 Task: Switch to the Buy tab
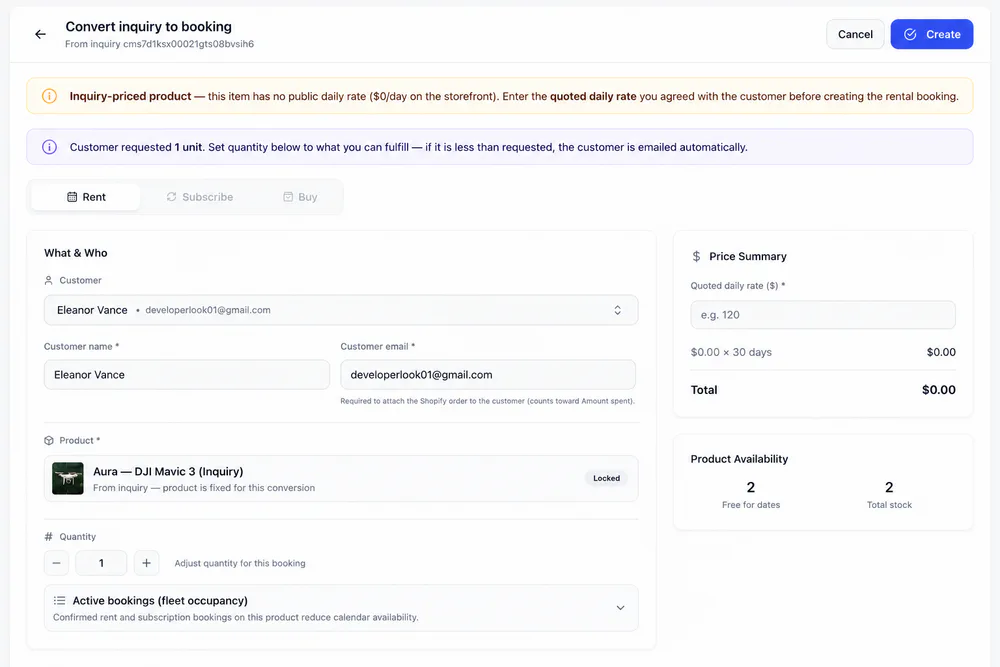pyautogui.click(x=300, y=197)
